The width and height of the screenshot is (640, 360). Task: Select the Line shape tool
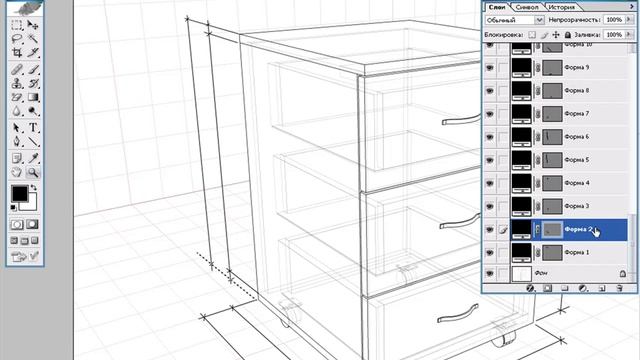(33, 142)
